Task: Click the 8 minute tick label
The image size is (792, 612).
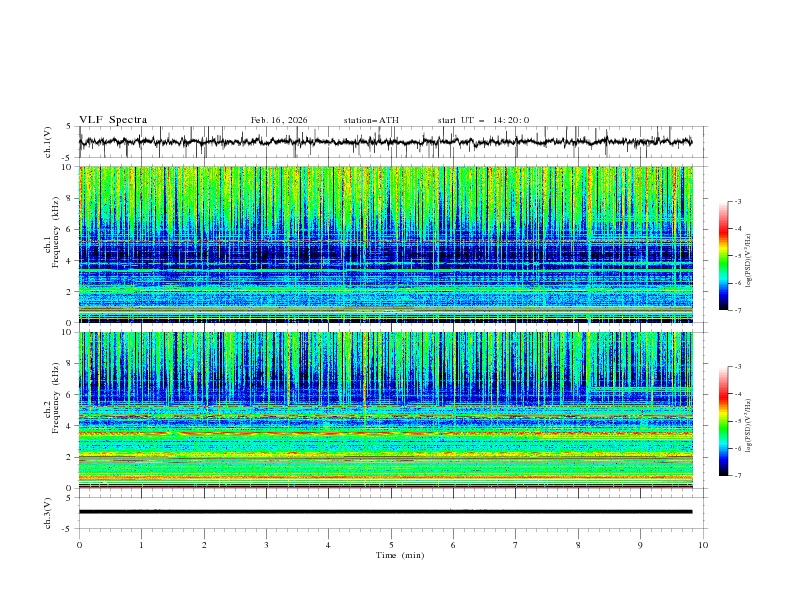Action: pos(578,545)
